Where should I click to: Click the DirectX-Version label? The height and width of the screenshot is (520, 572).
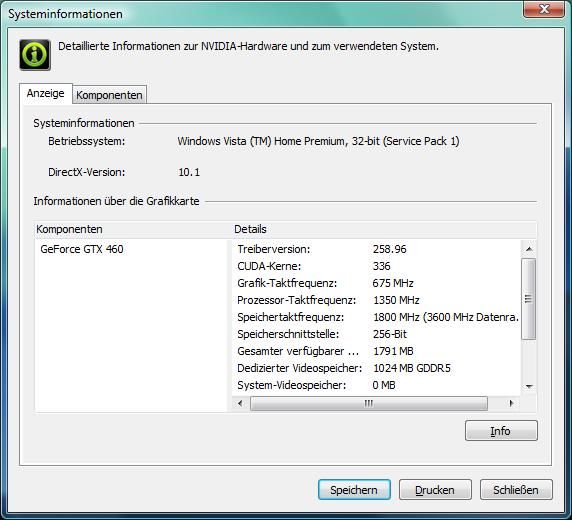(87, 172)
